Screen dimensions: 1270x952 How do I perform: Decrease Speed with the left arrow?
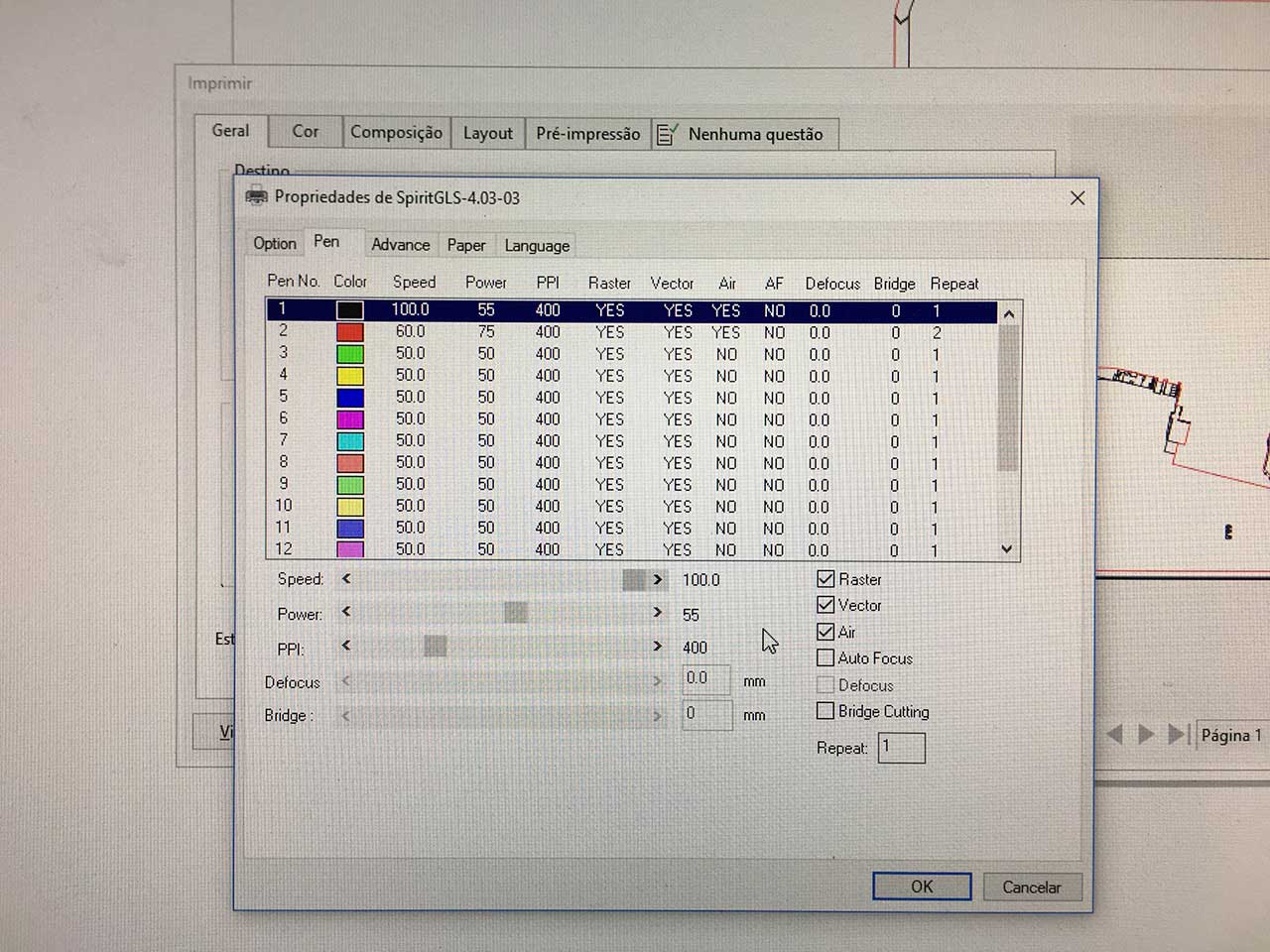346,578
